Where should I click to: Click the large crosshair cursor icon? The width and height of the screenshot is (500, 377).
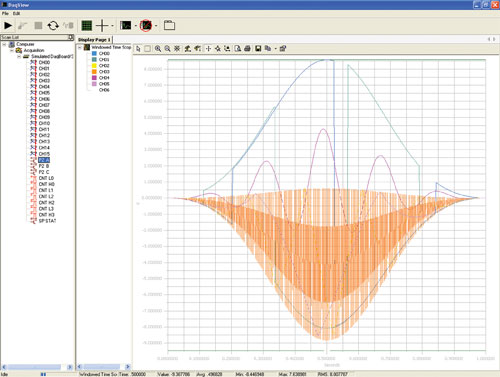tap(102, 25)
